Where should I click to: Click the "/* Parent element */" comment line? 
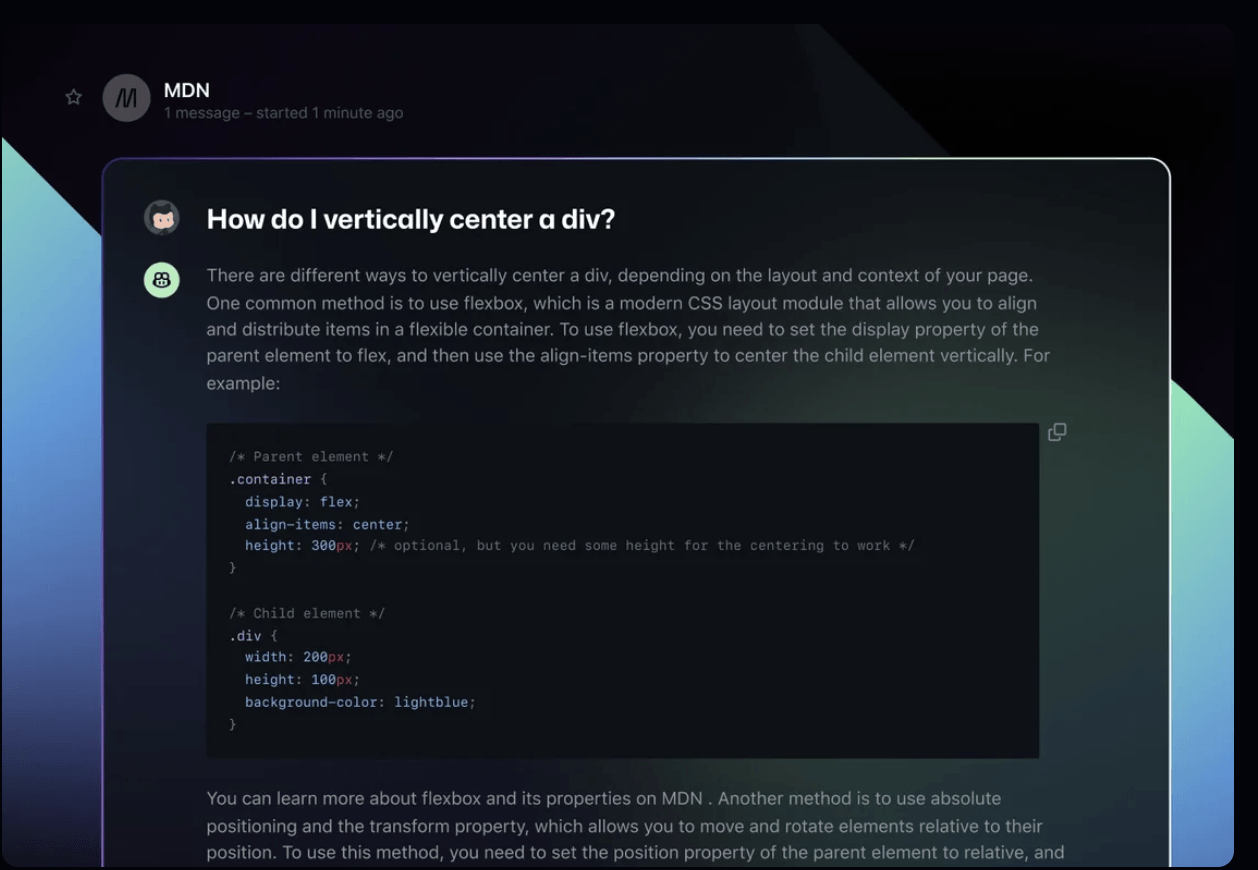click(x=311, y=457)
